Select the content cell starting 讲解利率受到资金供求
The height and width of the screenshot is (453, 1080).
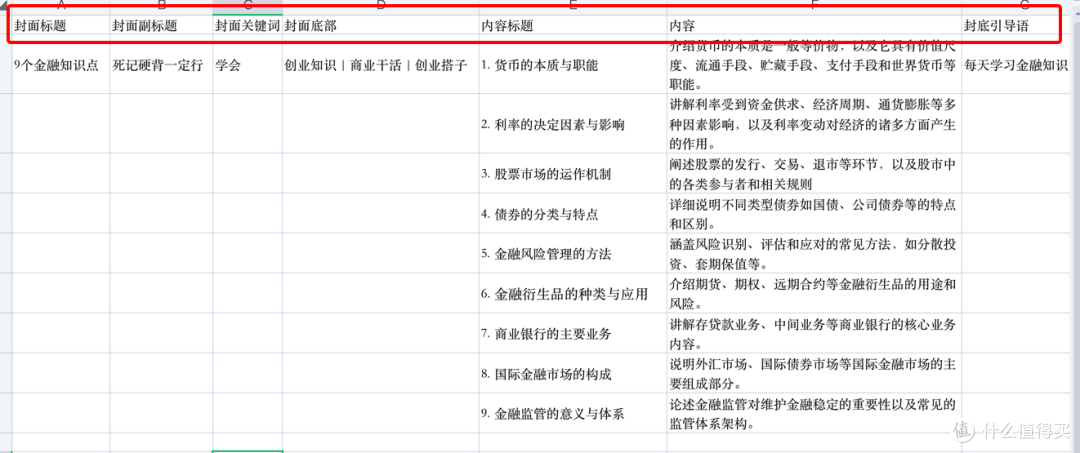[814, 125]
